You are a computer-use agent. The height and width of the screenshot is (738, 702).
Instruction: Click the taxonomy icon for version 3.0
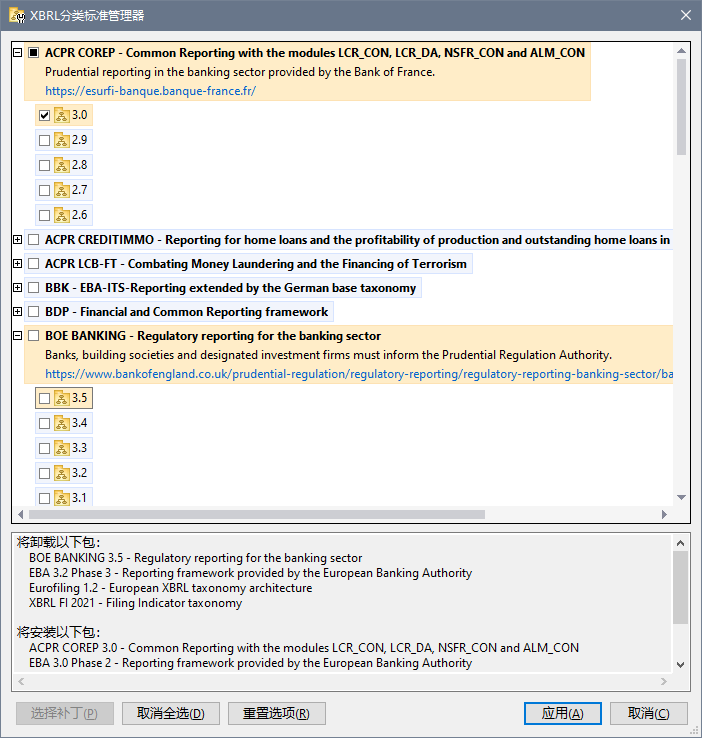click(62, 115)
